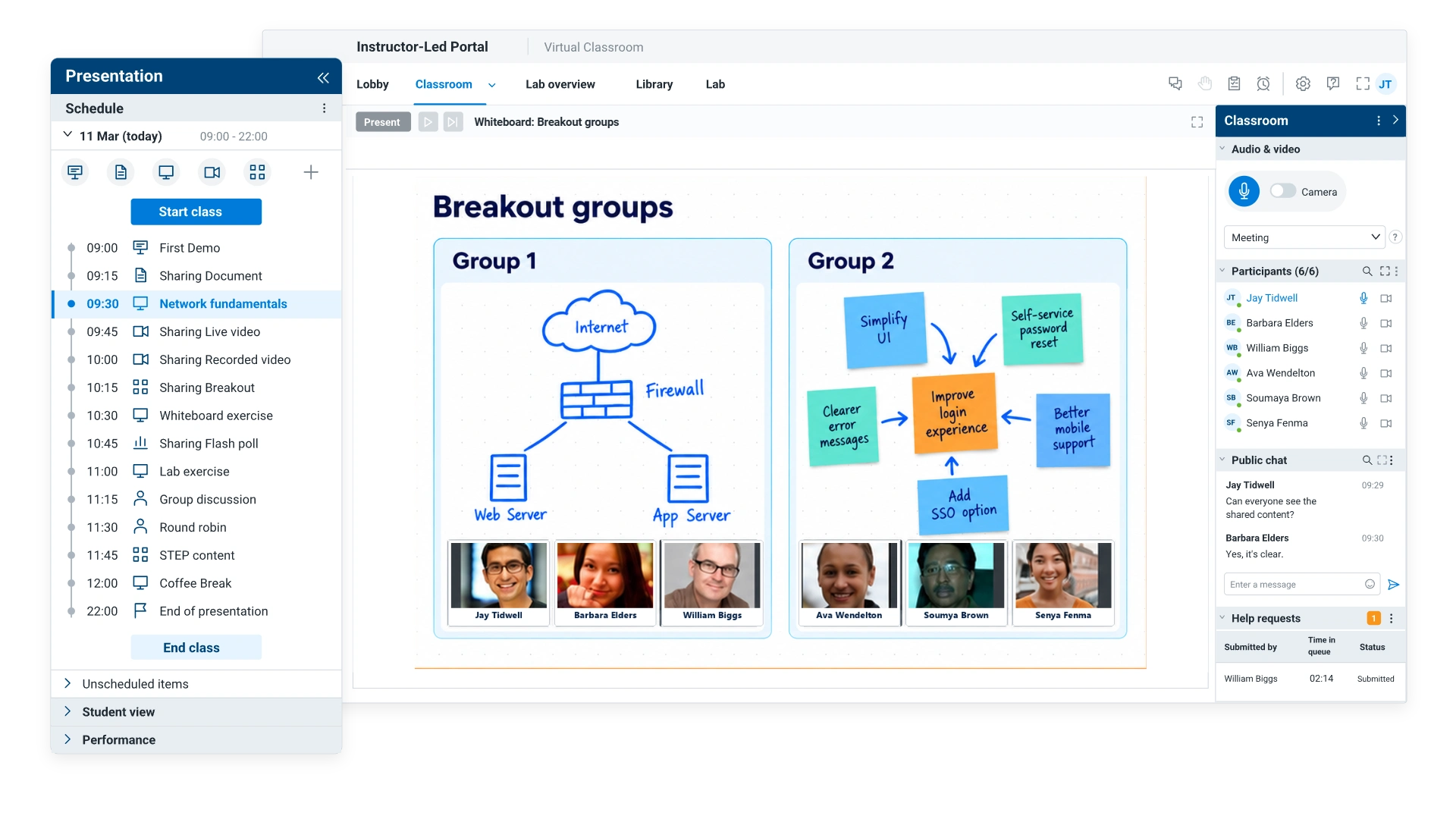This screenshot has width=1456, height=819.
Task: Add a video item icon in schedule
Action: 212,172
